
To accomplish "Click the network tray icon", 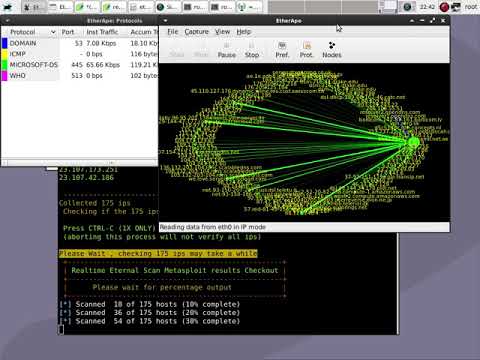I will coord(456,7).
